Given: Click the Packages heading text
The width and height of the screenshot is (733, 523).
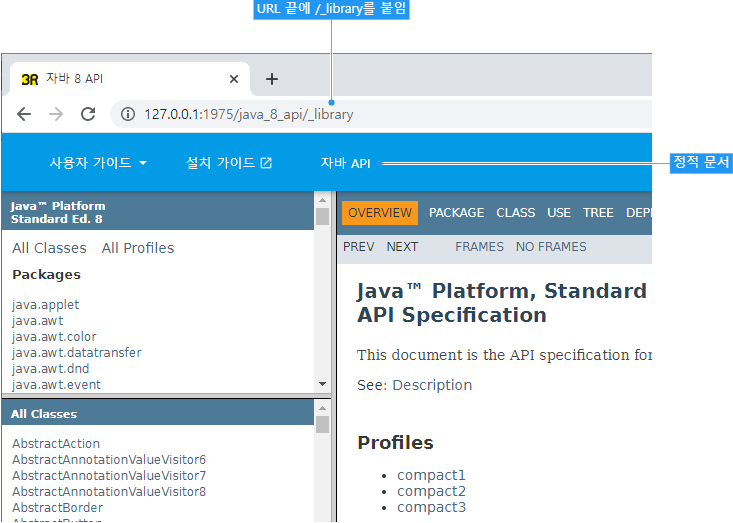Looking at the screenshot, I should pos(46,275).
